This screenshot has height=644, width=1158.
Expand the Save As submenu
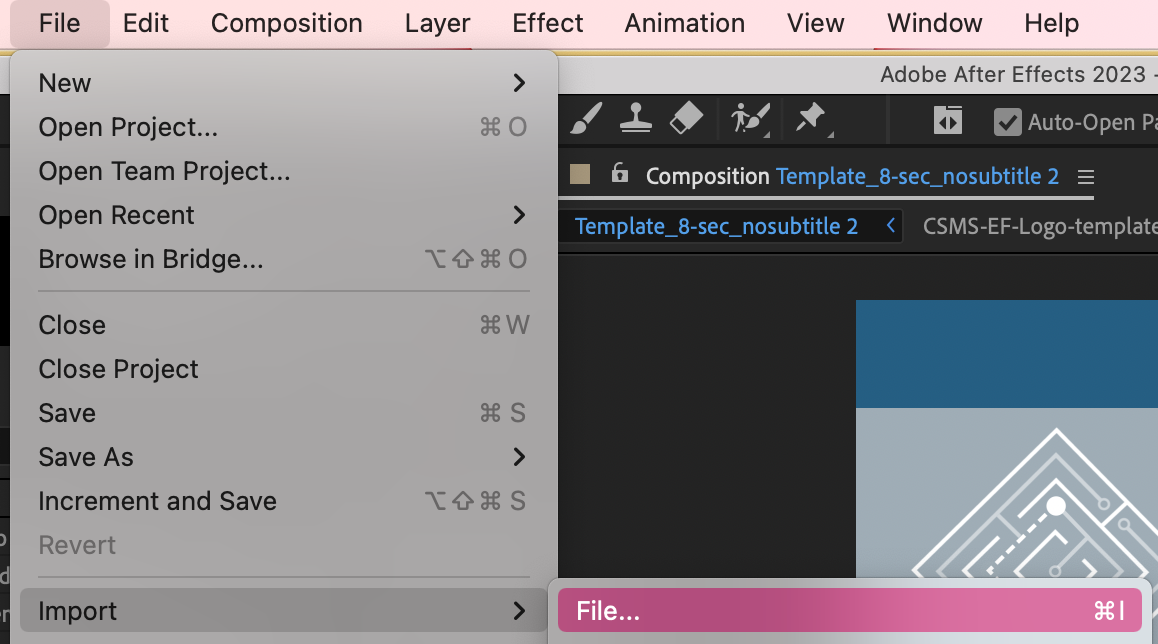284,457
